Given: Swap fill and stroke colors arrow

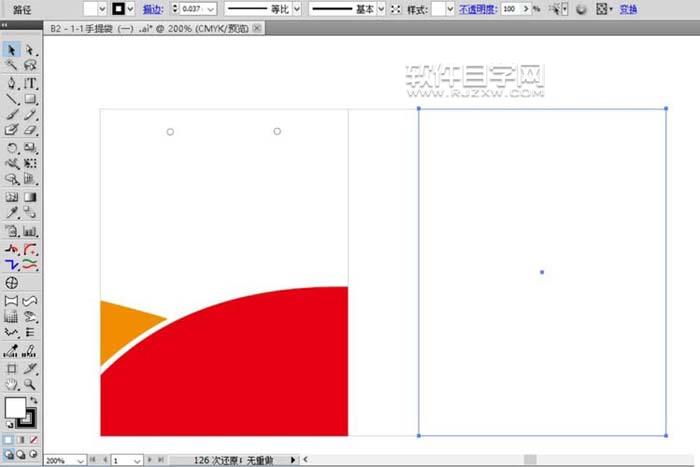Looking at the screenshot, I should tap(34, 400).
